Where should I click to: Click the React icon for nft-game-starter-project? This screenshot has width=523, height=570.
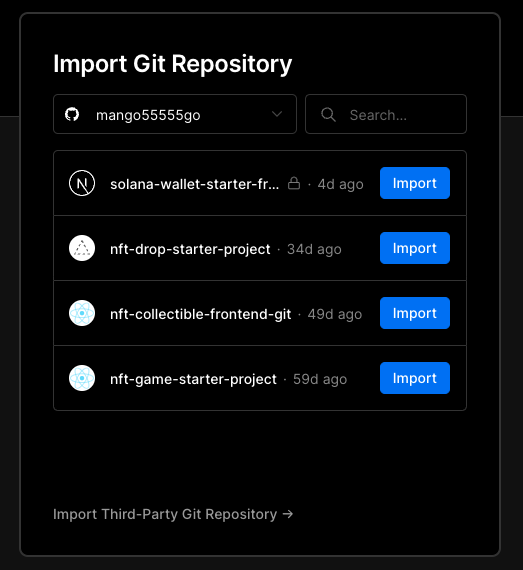82,378
